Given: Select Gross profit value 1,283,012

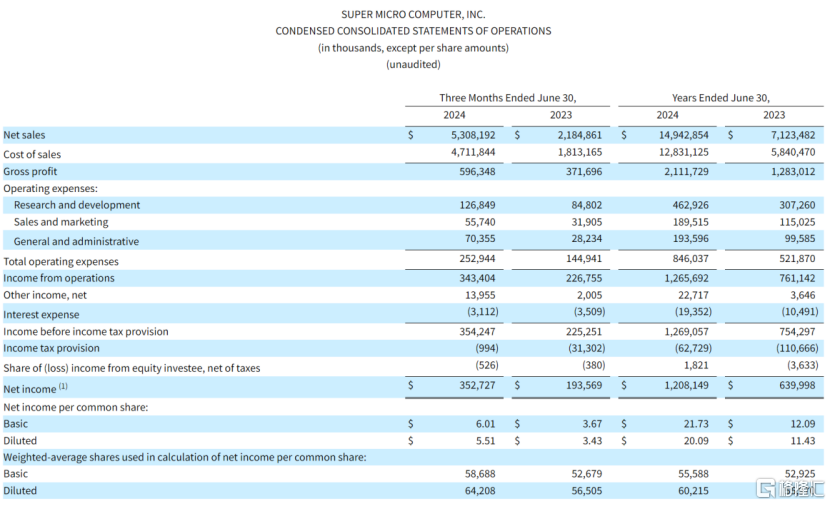Looking at the screenshot, I should pyautogui.click(x=793, y=172).
